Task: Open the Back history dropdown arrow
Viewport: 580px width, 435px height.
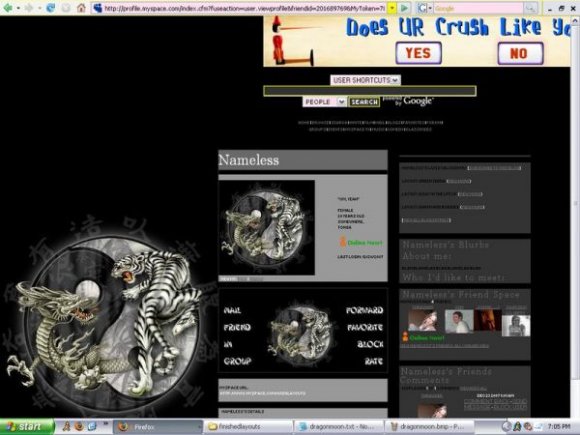Action: pyautogui.click(x=18, y=8)
